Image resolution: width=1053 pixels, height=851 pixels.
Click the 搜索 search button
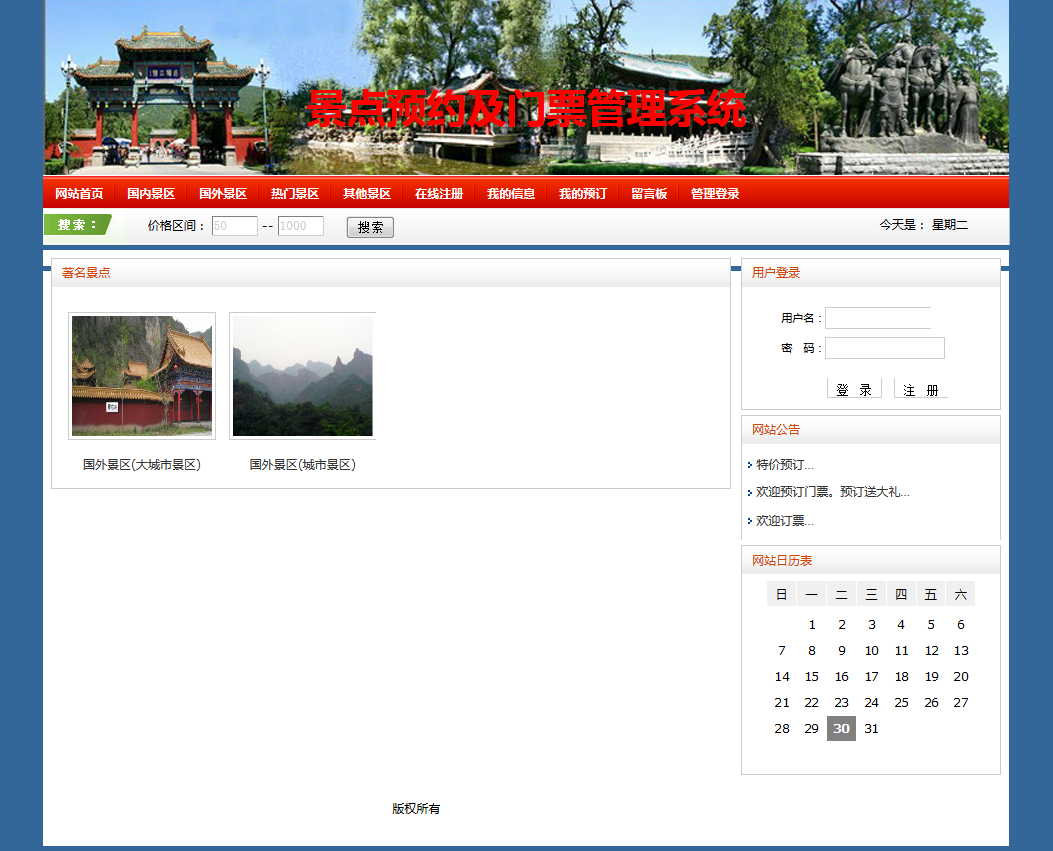coord(370,227)
